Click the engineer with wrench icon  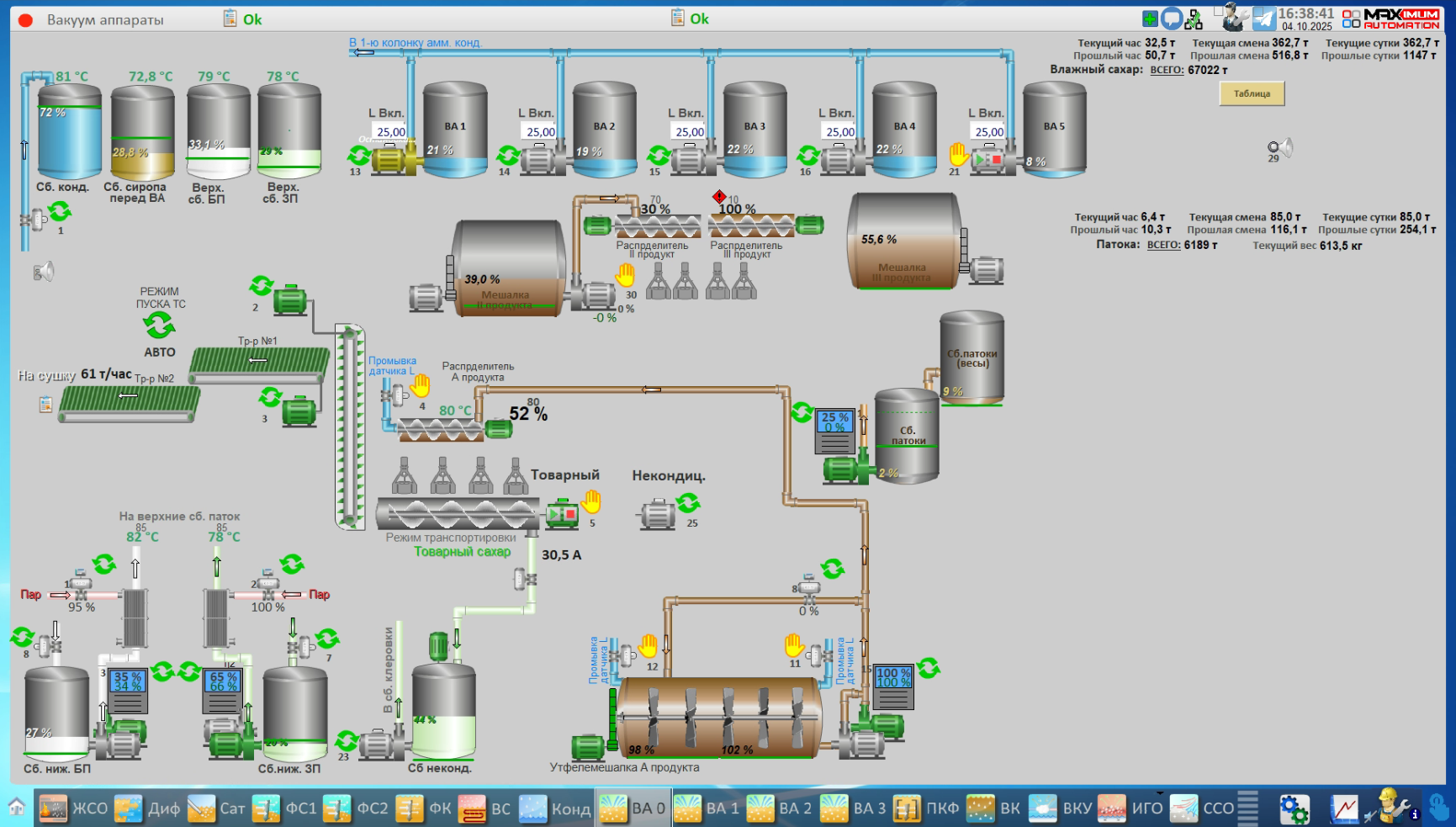1235,18
